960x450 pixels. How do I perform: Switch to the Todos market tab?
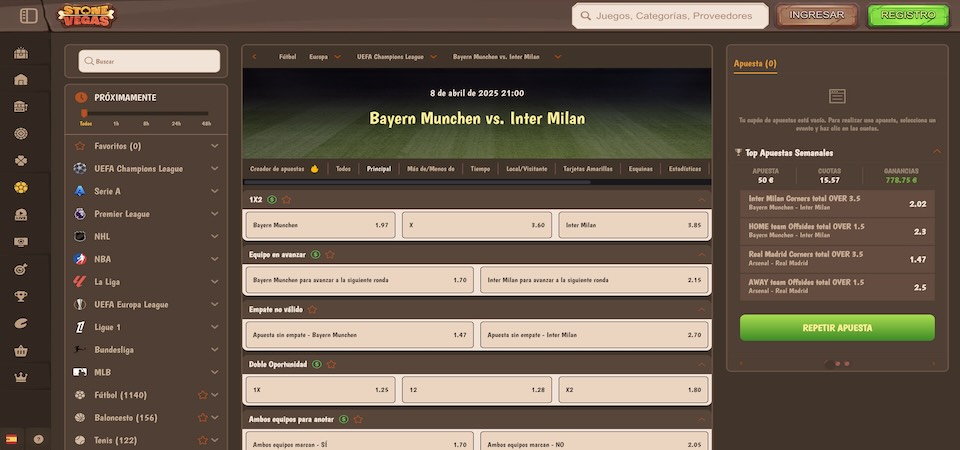pyautogui.click(x=343, y=169)
